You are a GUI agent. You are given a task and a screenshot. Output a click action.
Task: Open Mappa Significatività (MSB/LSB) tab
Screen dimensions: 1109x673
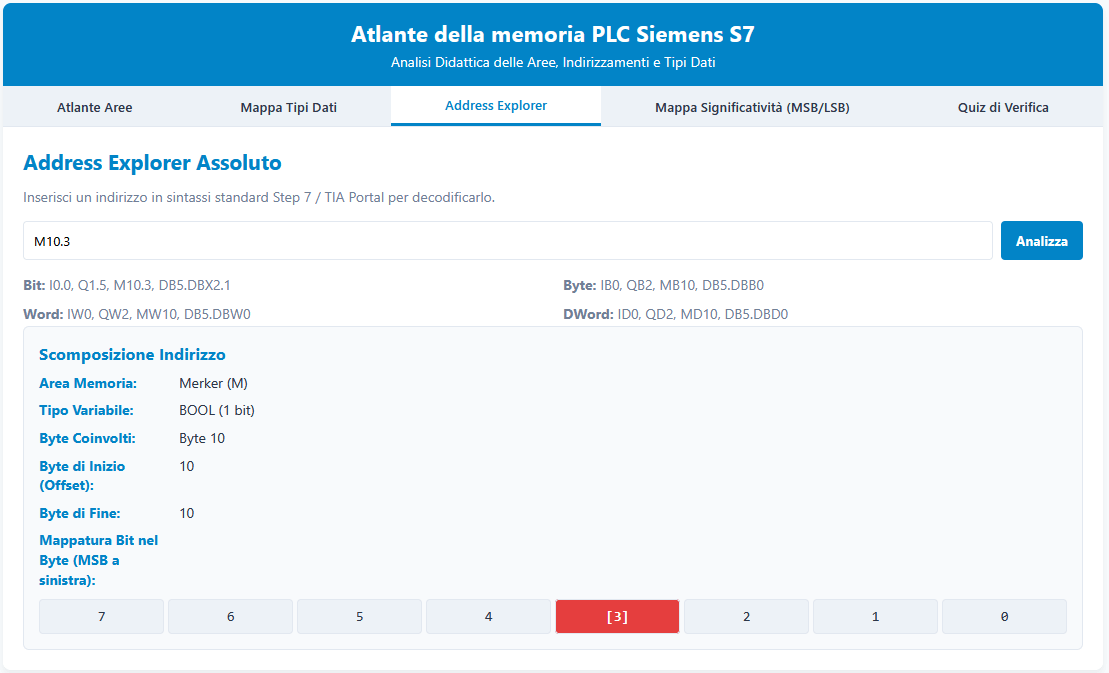(752, 107)
